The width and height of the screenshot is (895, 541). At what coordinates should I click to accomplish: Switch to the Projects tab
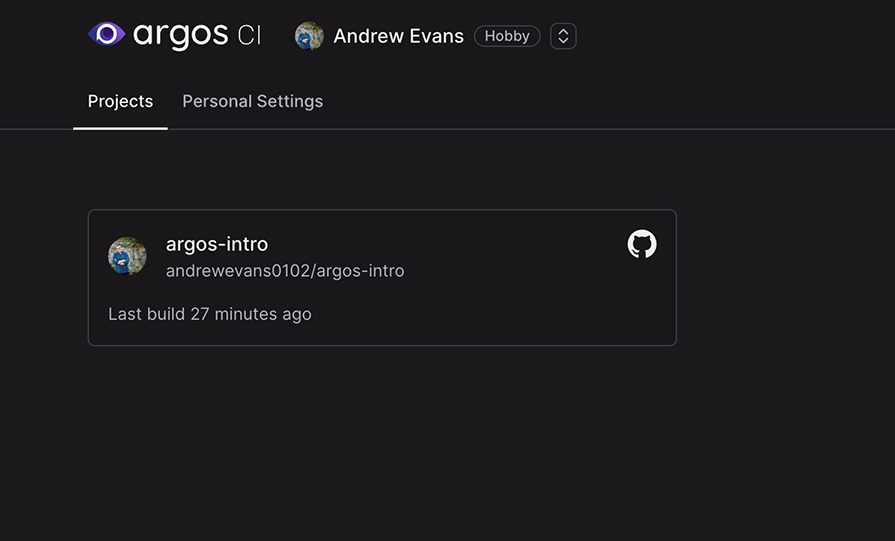120,101
